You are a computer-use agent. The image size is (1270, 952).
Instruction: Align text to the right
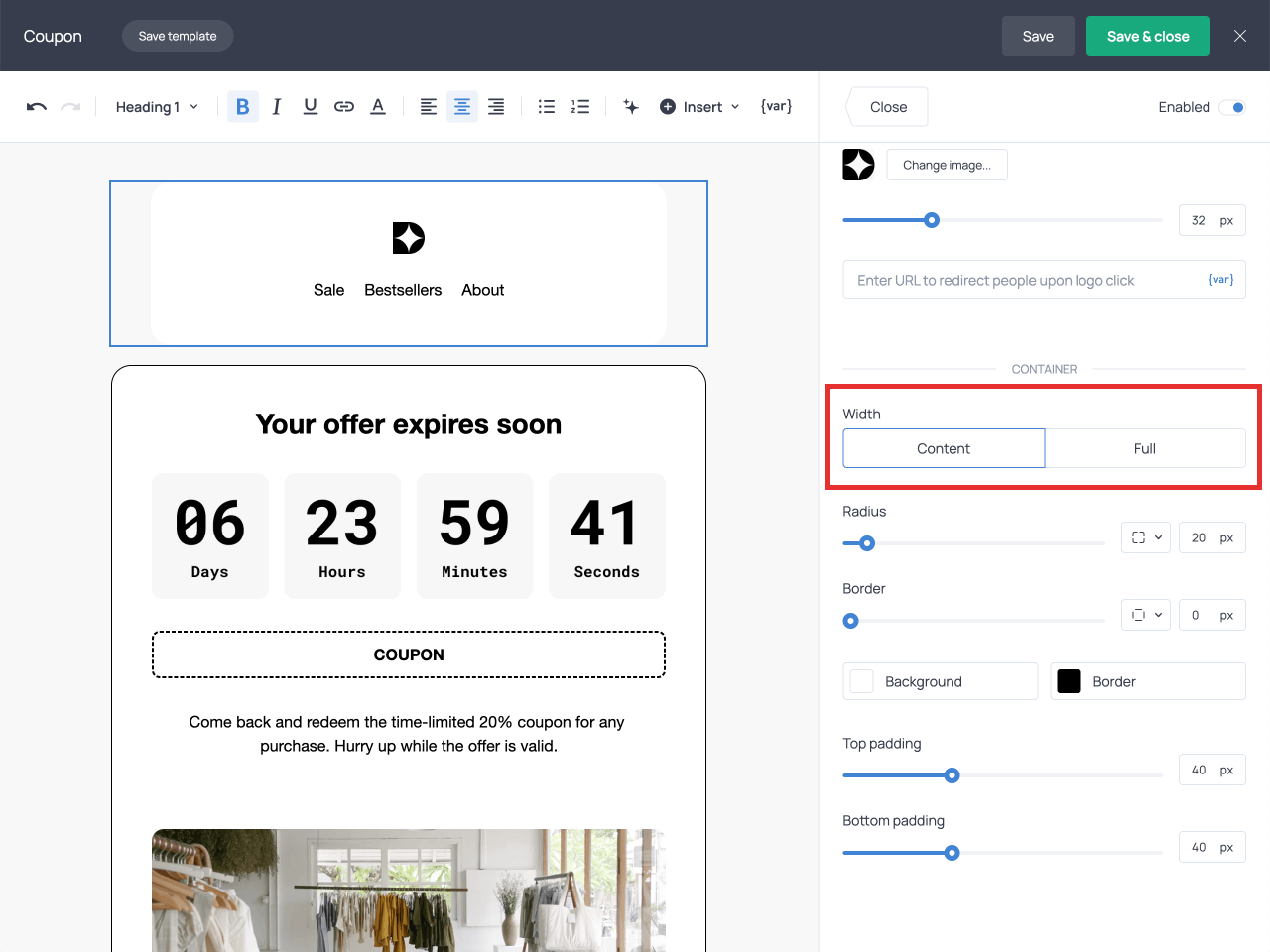(496, 107)
